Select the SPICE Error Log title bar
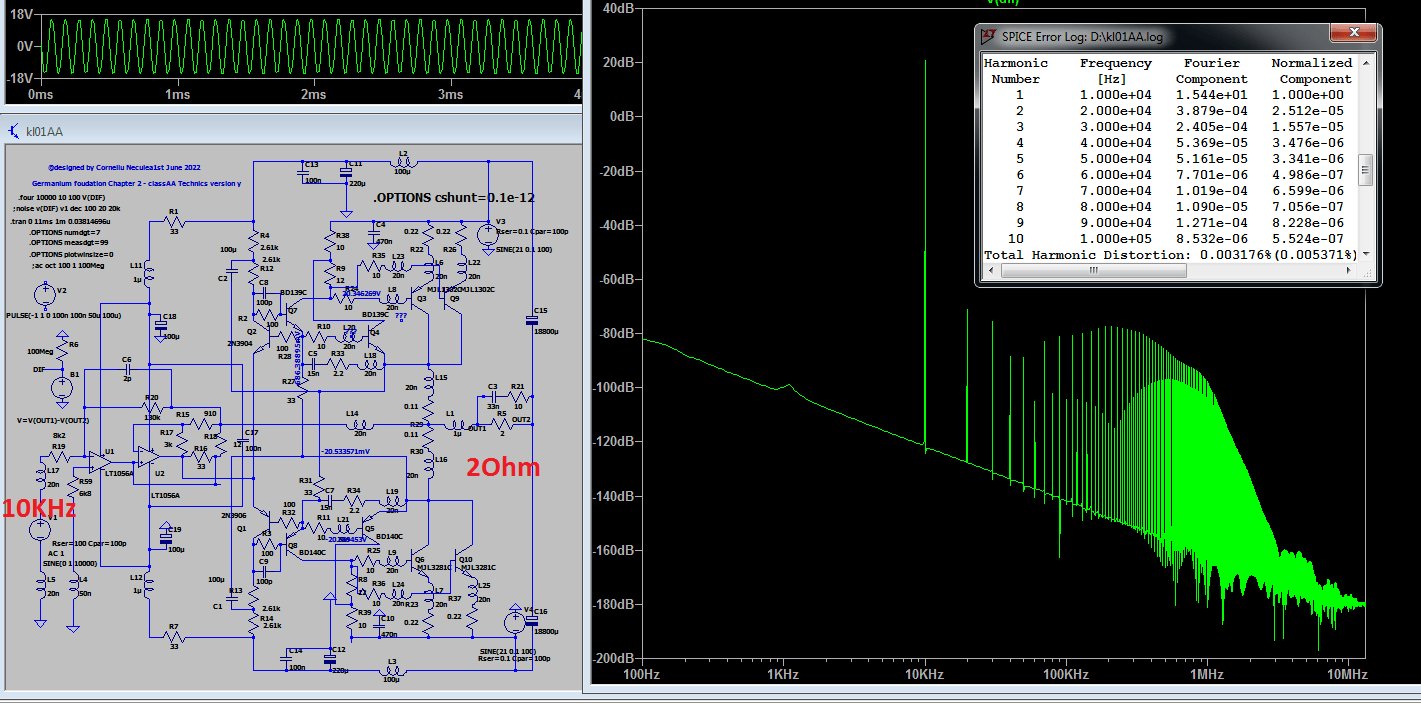Screen dimensions: 1421x704 pyautogui.click(x=1179, y=36)
